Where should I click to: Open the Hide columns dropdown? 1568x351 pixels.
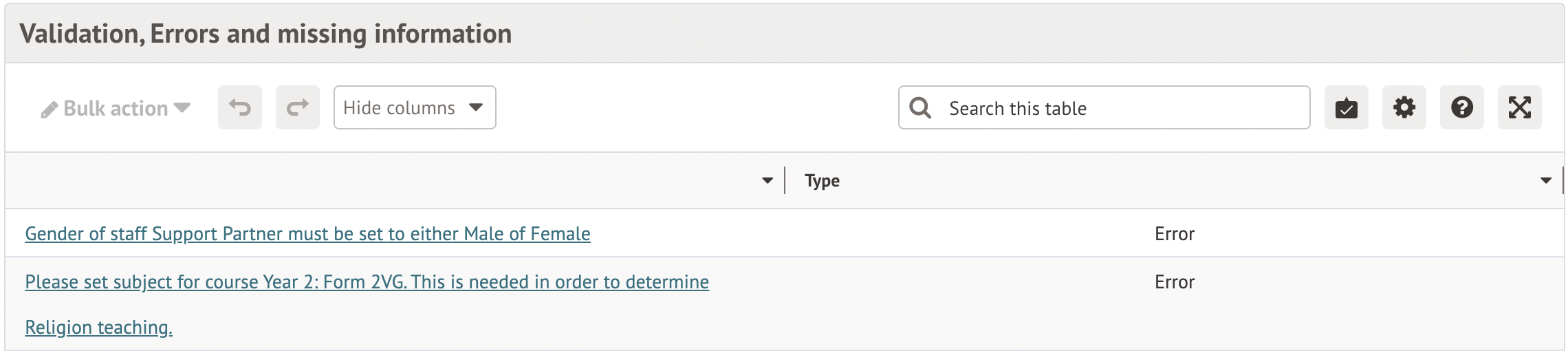414,107
